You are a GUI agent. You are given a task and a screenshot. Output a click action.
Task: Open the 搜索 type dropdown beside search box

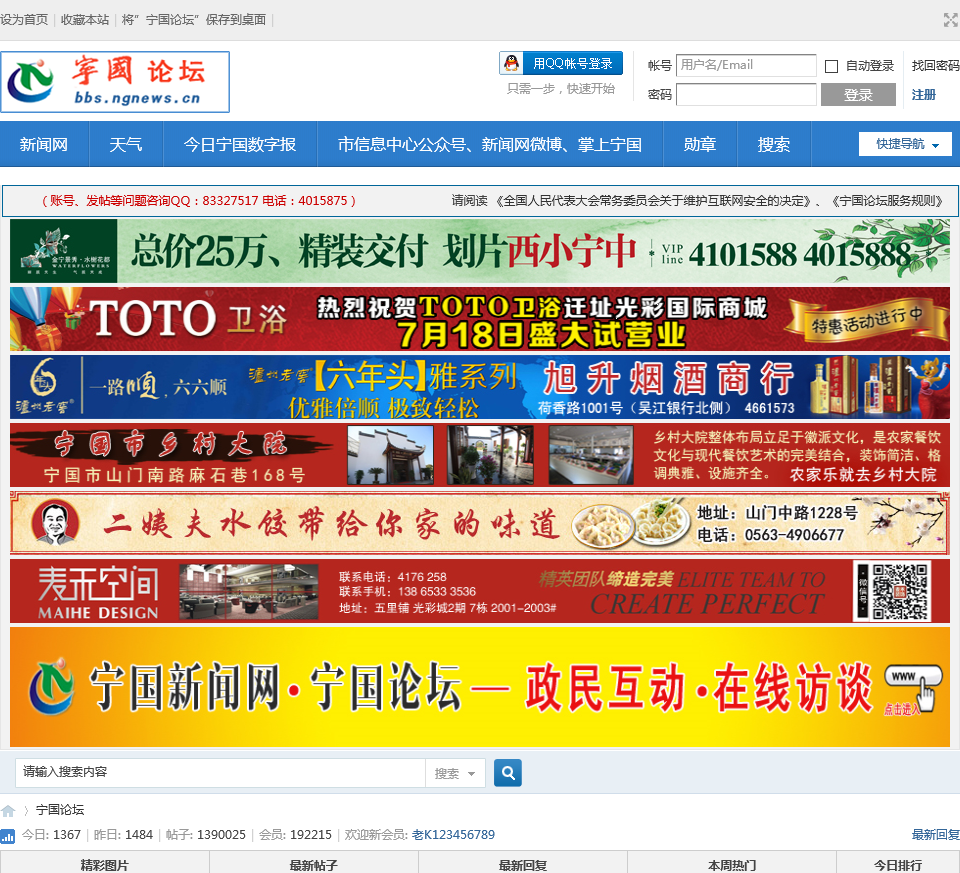[x=455, y=773]
